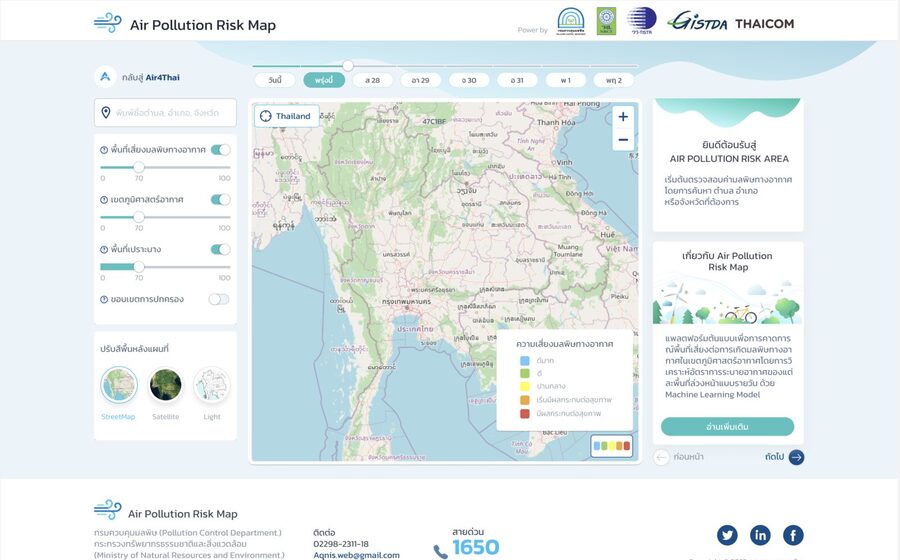Select the พรุ่งนี้ date tab
Image resolution: width=900 pixels, height=560 pixels.
pos(324,80)
